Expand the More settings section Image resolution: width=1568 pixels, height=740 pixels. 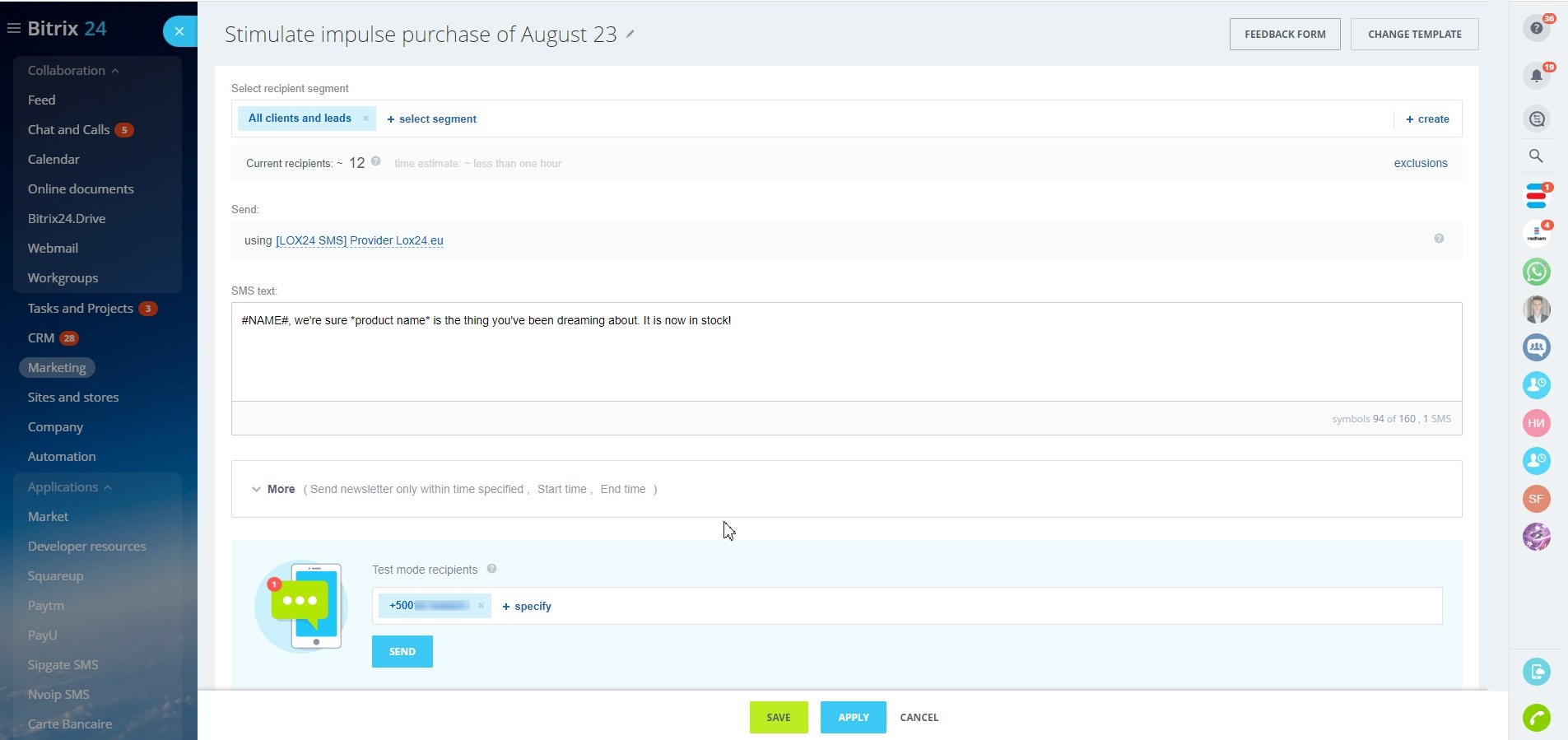point(273,489)
